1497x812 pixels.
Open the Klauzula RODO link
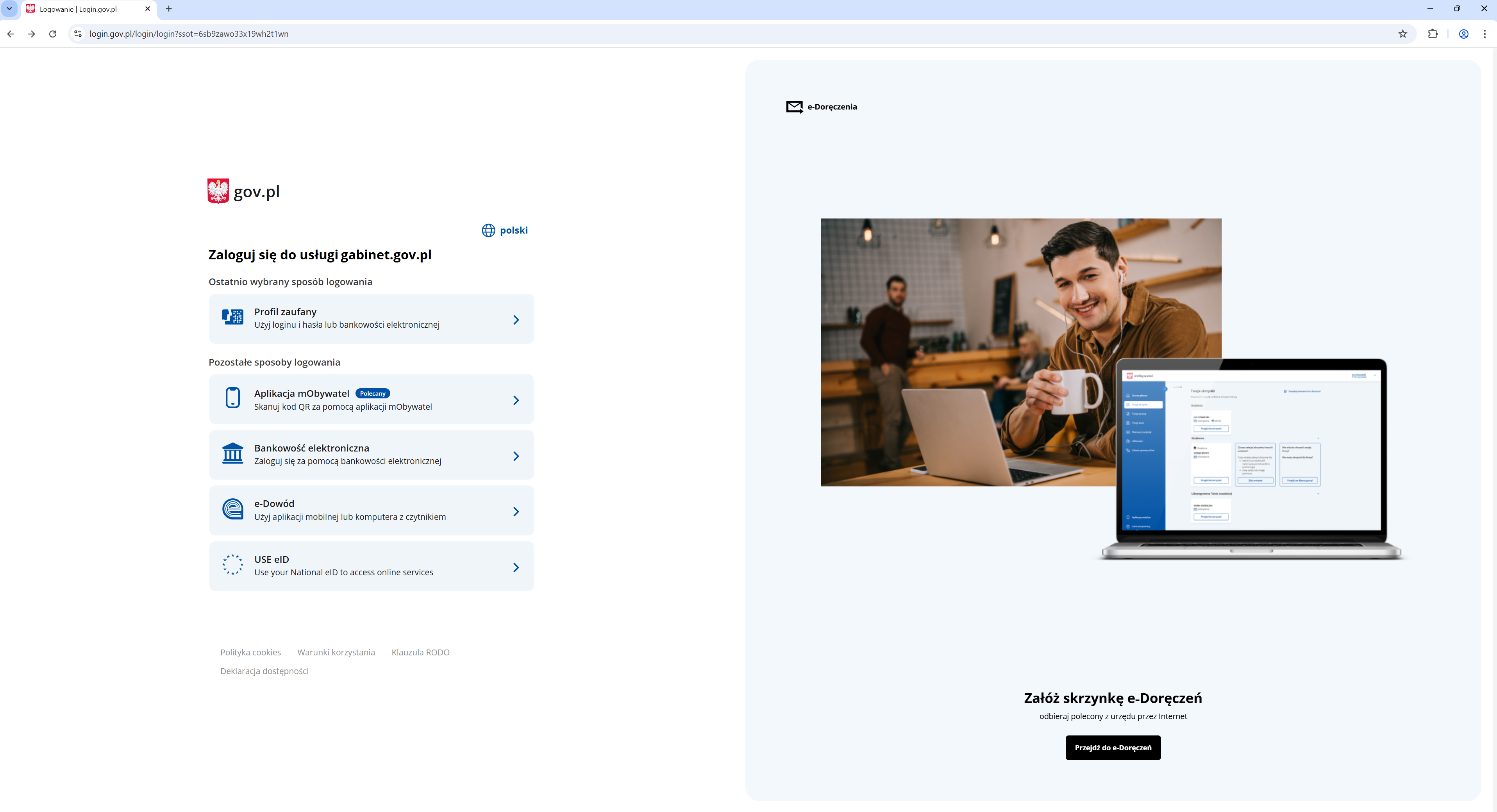click(420, 652)
